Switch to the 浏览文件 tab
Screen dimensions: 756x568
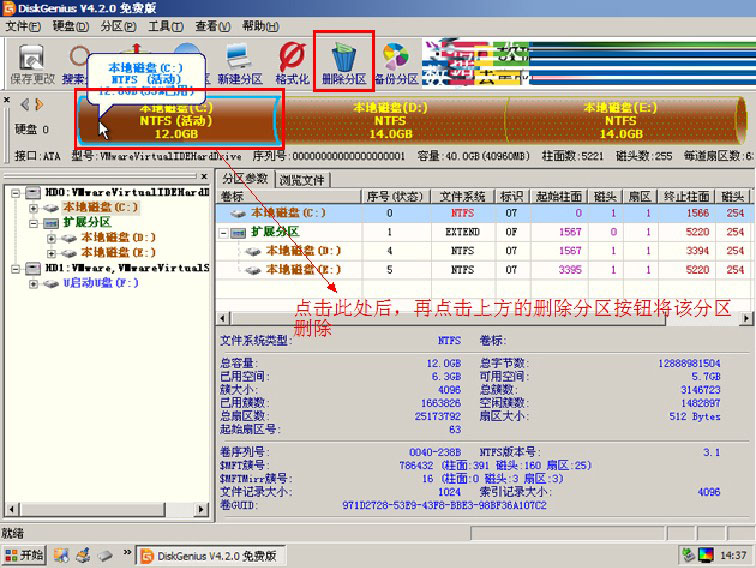[302, 180]
